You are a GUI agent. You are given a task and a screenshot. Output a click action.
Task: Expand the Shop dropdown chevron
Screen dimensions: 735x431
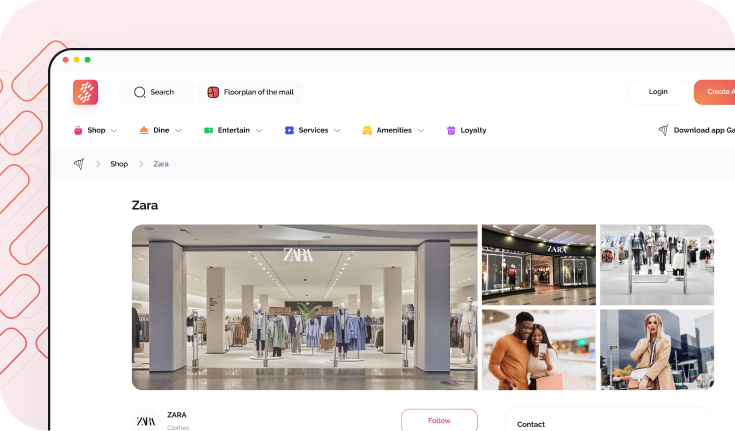114,130
